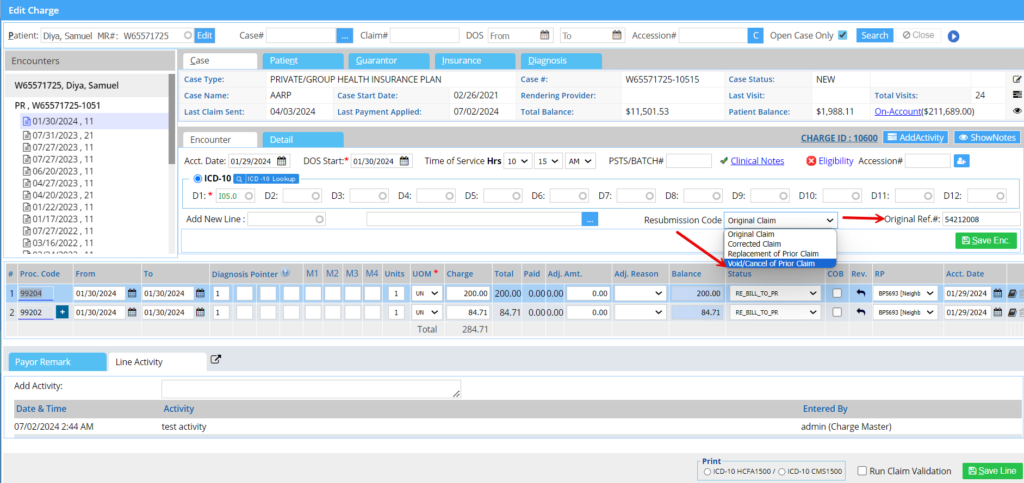Screen dimensions: 1024x483
Task: Click the reverse arrow for line 1
Action: [860, 293]
